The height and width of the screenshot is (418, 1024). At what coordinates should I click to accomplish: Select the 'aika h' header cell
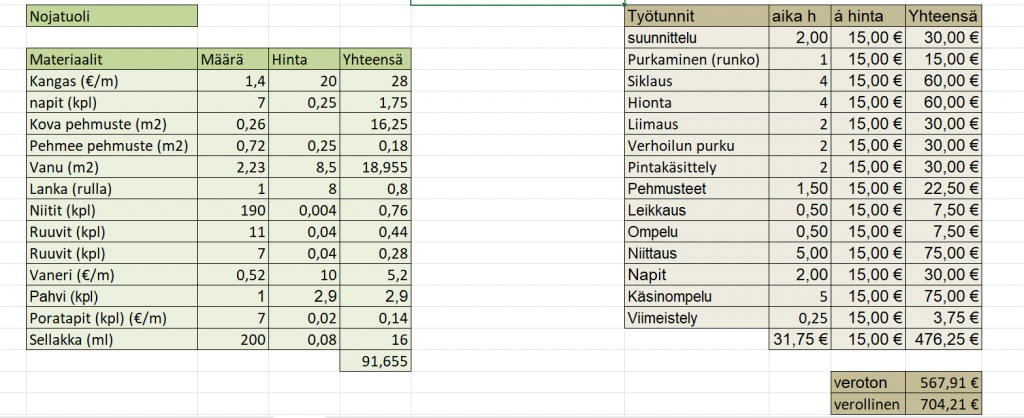(x=800, y=16)
